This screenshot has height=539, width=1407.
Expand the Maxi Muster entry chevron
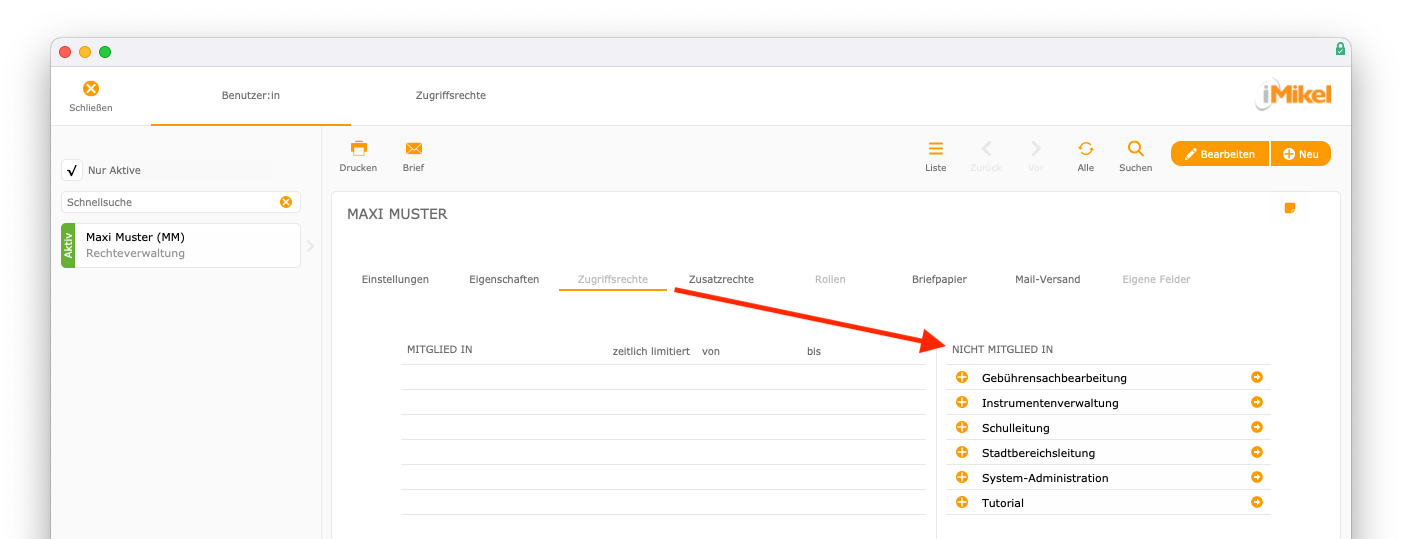(310, 245)
